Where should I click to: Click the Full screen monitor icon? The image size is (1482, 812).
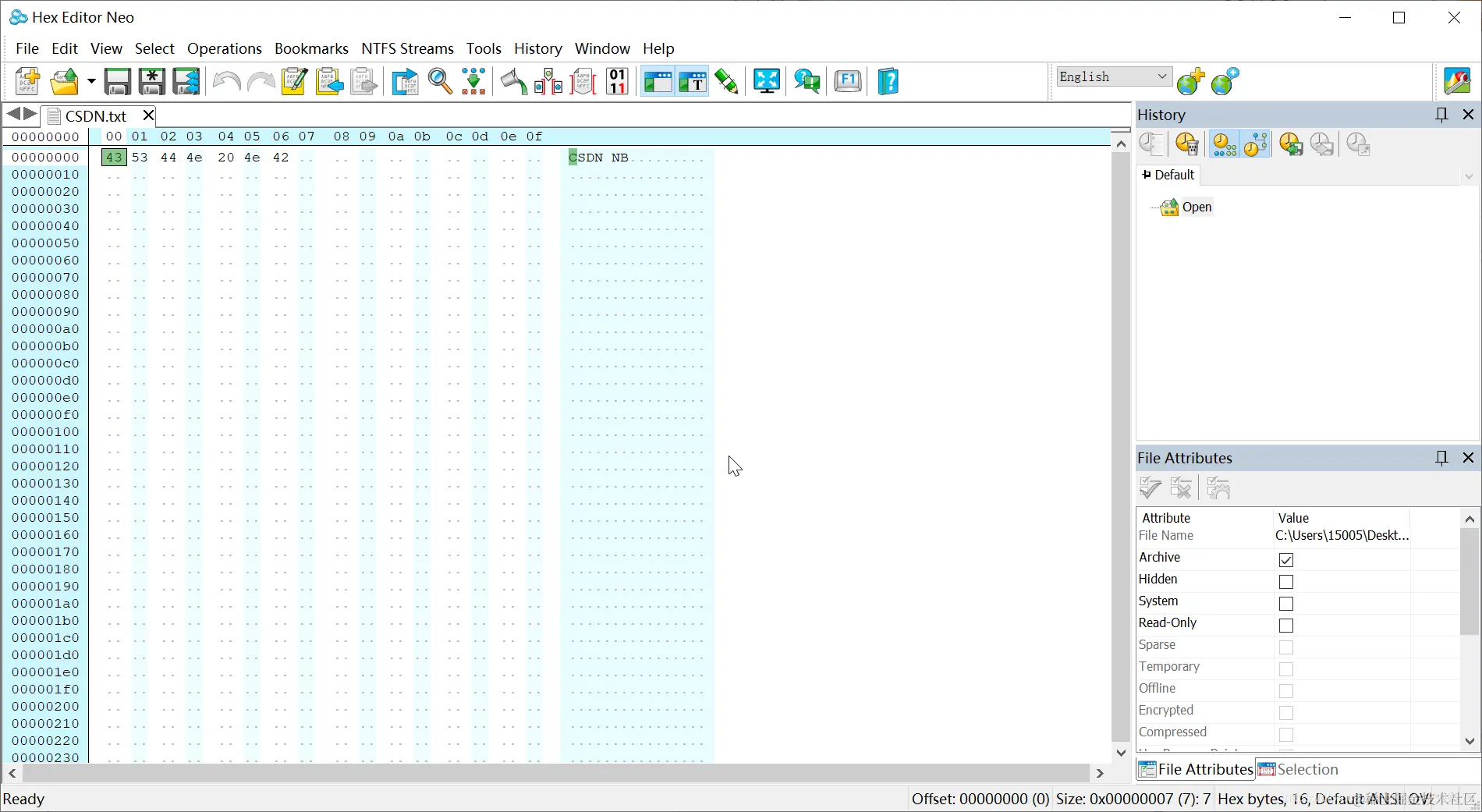tap(767, 81)
